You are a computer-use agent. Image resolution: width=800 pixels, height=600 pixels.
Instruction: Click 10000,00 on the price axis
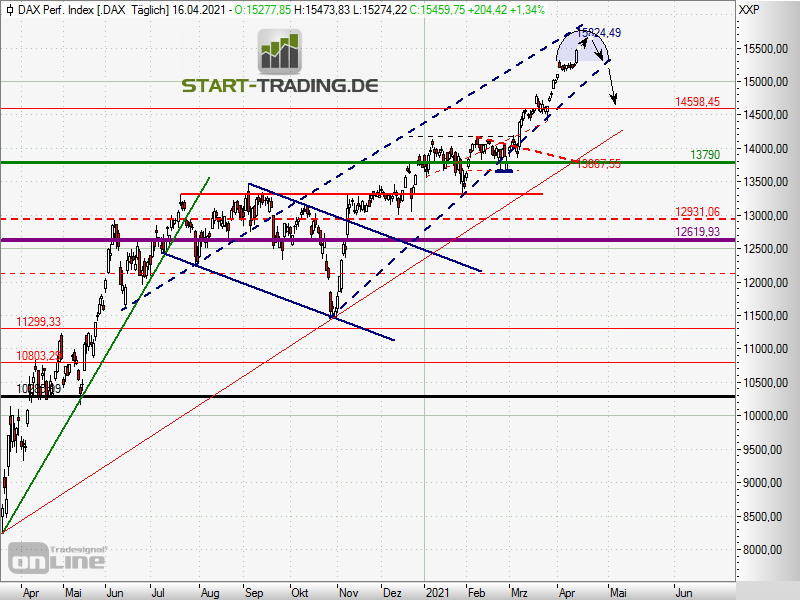coord(766,416)
